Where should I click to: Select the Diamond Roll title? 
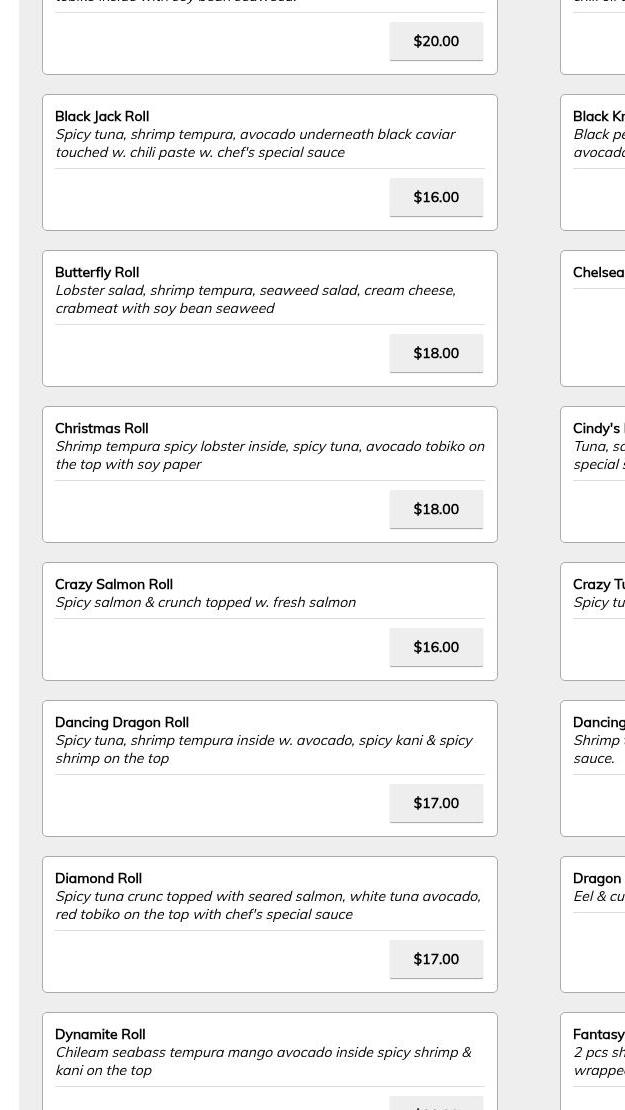[98, 879]
